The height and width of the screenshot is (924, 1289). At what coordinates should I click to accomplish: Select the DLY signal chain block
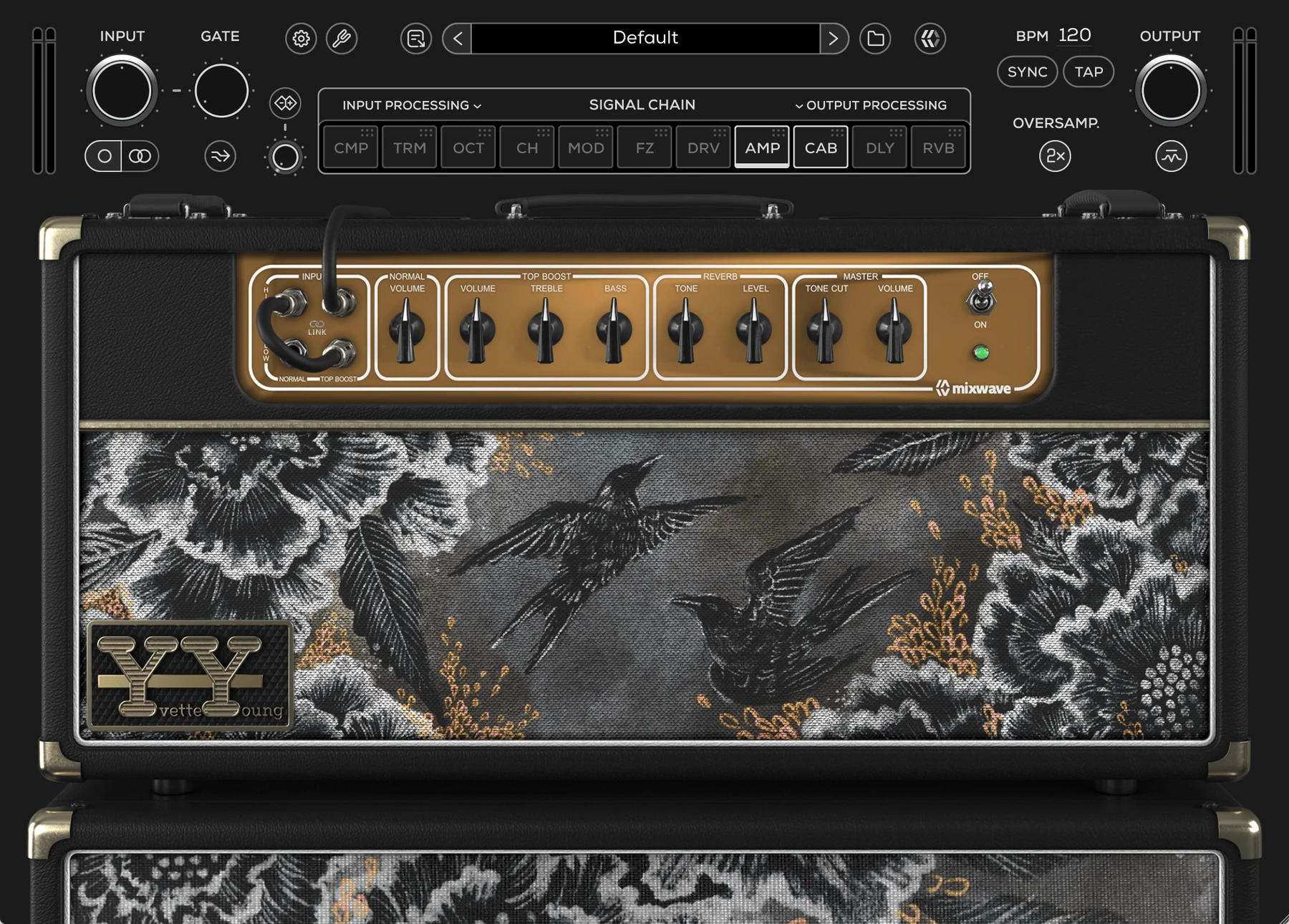pos(879,147)
